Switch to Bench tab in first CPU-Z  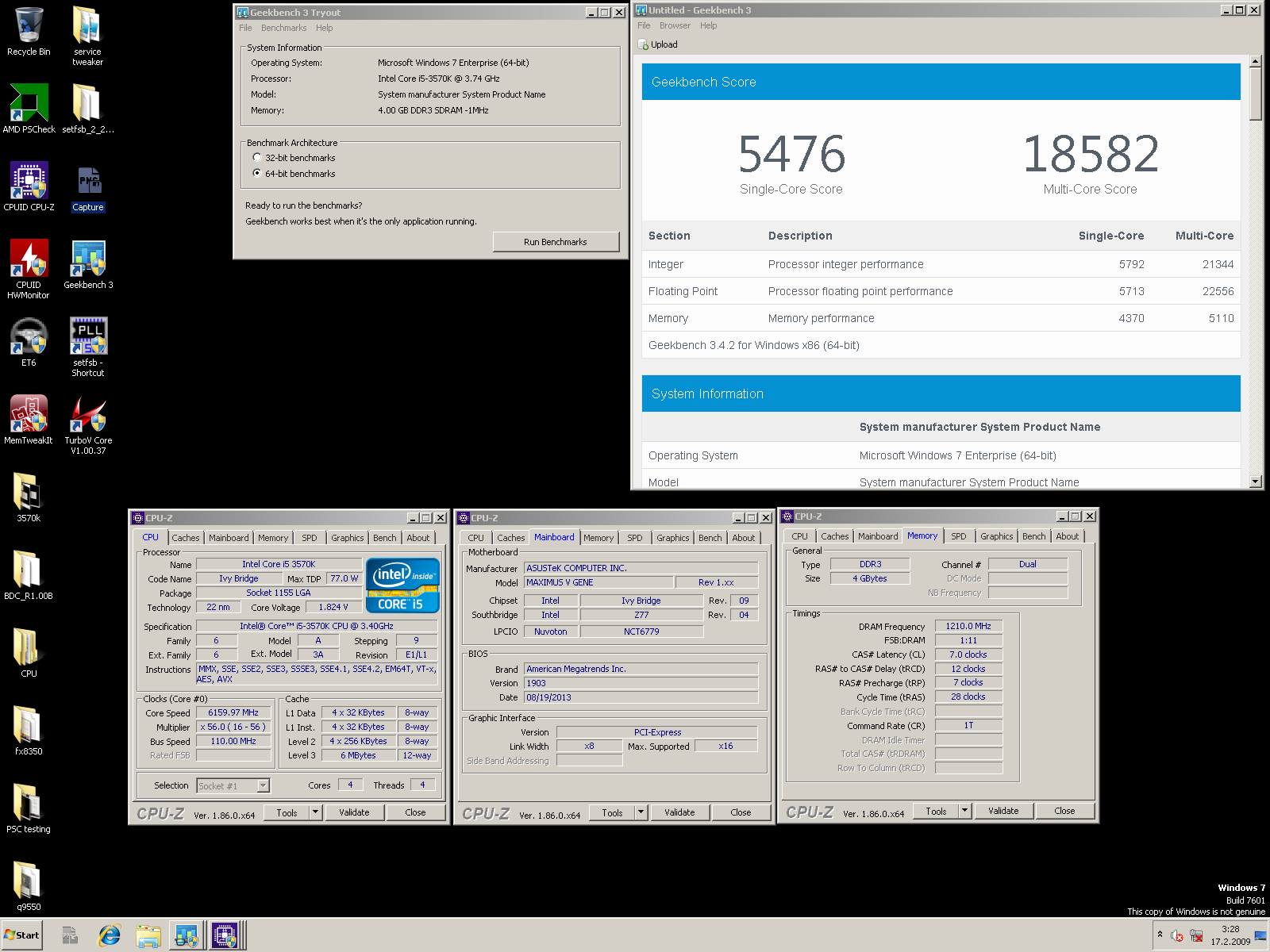coord(385,538)
